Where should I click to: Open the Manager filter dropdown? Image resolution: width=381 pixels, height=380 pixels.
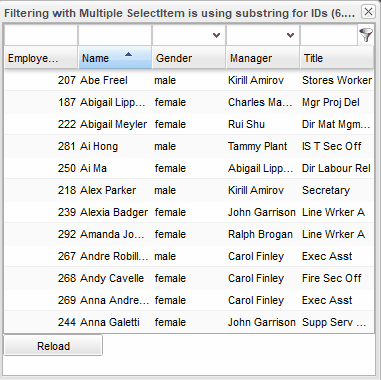[x=291, y=35]
